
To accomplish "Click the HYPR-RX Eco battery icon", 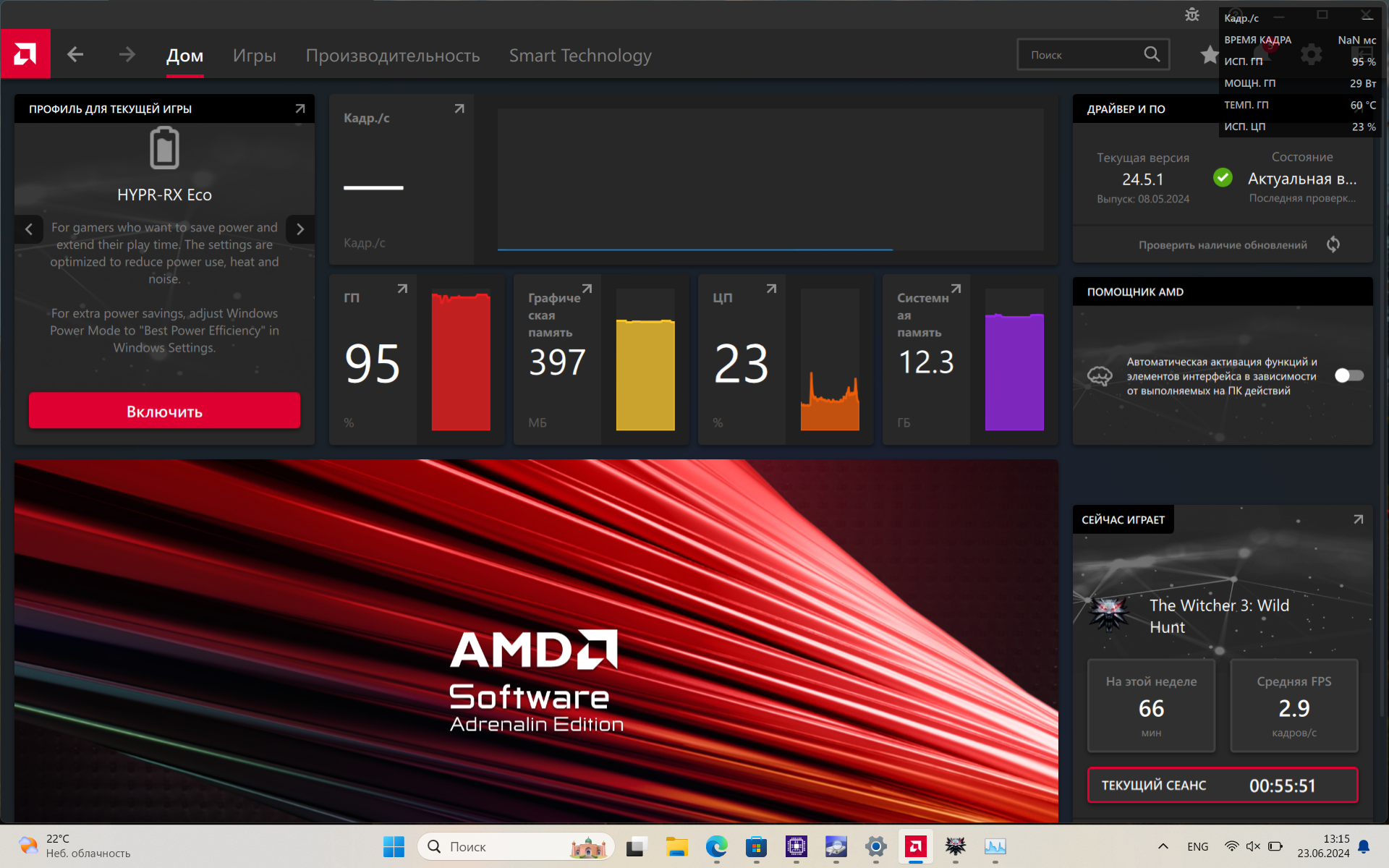I will click(x=164, y=148).
